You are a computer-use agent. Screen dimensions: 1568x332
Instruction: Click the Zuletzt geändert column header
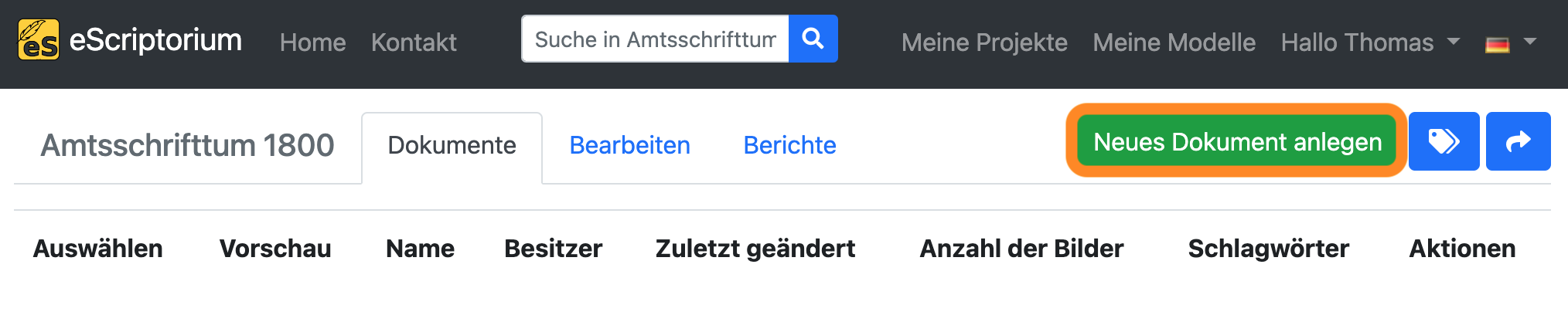point(755,249)
